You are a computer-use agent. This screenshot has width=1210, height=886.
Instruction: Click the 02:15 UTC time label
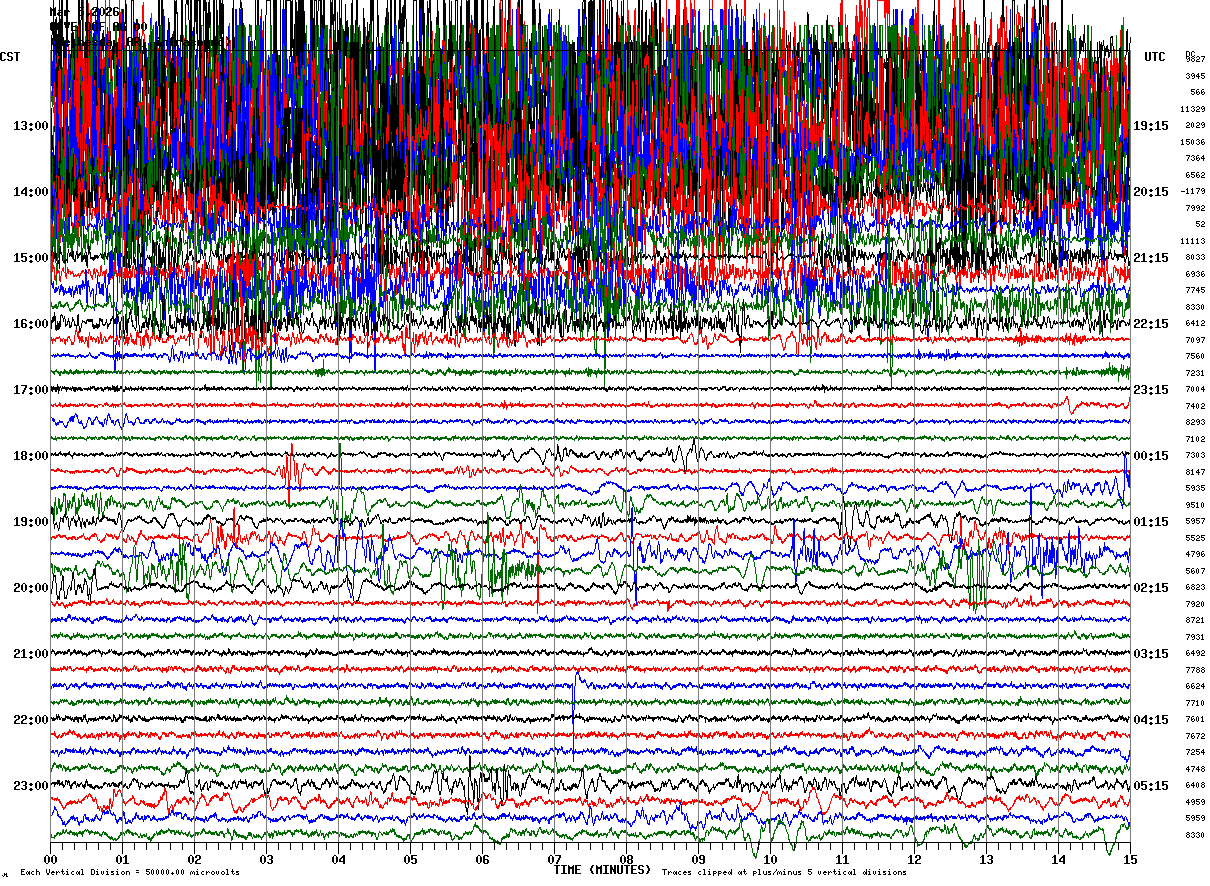pyautogui.click(x=1151, y=588)
